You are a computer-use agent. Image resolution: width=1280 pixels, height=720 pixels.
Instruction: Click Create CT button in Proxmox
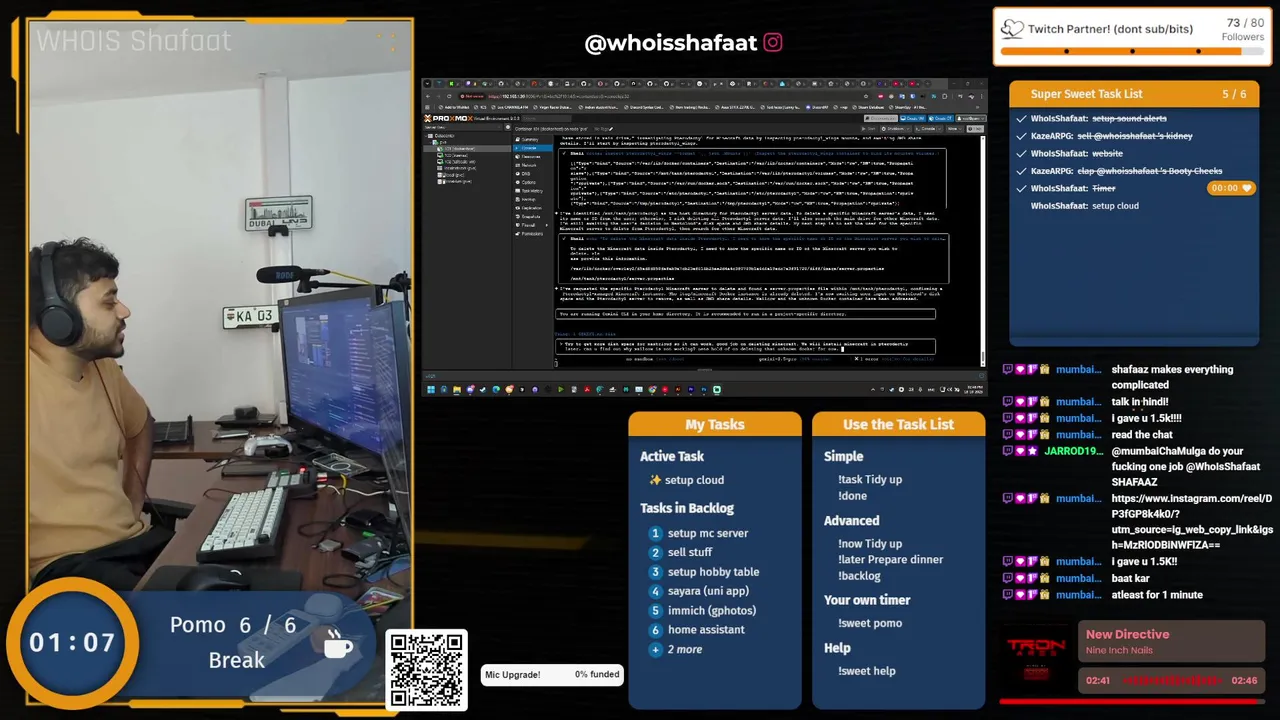[941, 118]
